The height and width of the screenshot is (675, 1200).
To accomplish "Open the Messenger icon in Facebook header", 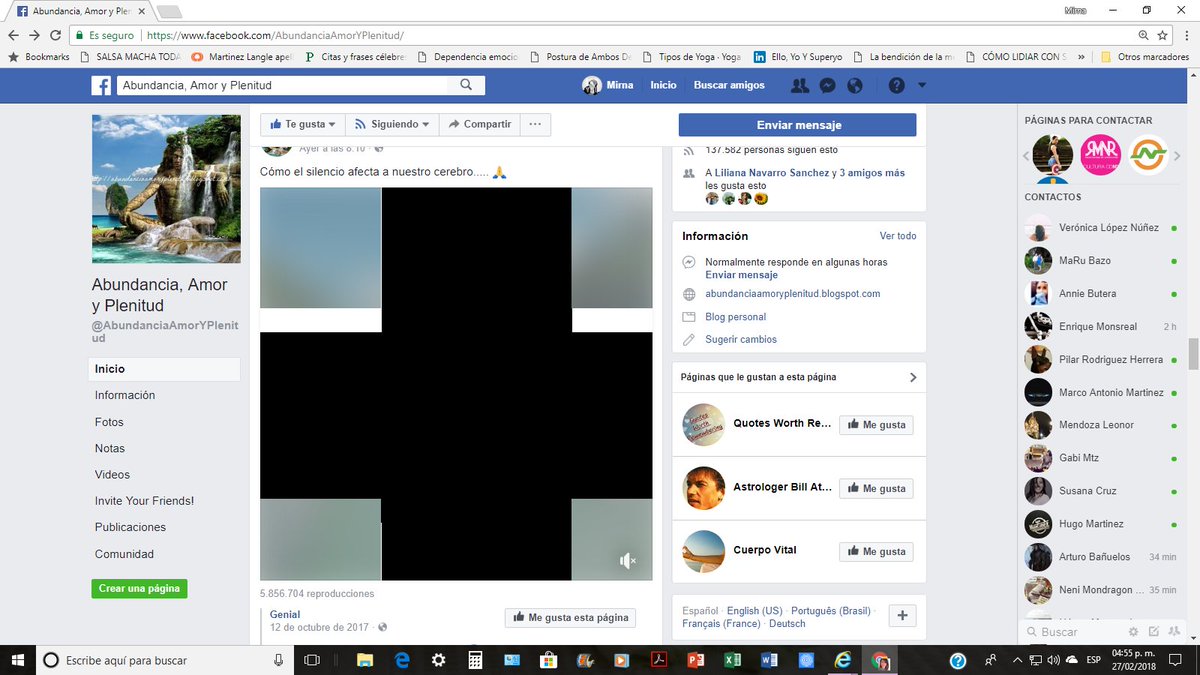I will (x=827, y=86).
